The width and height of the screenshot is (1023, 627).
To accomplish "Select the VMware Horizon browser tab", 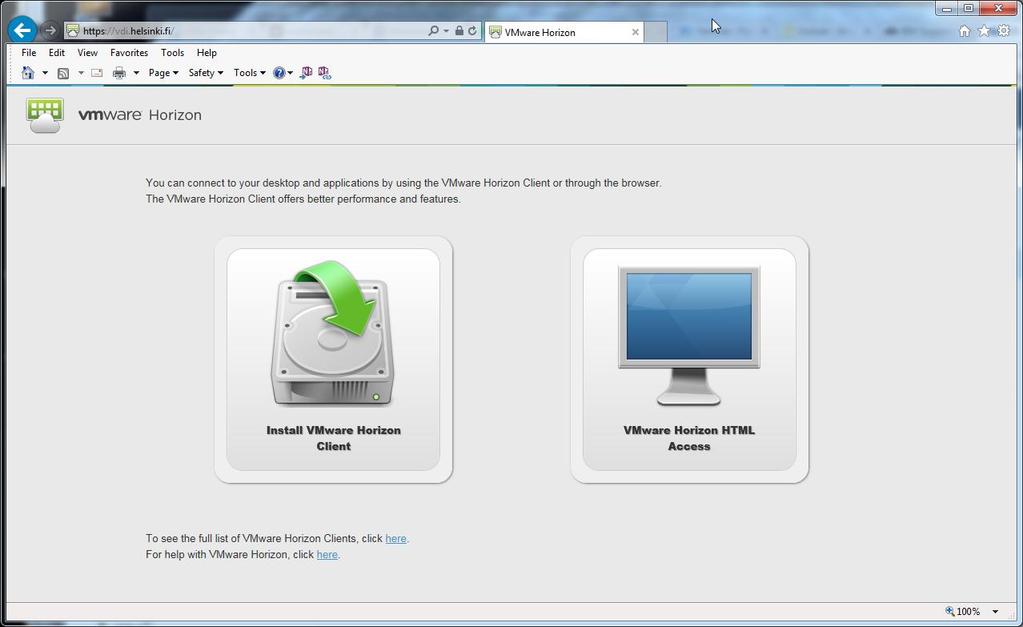I will (x=564, y=32).
